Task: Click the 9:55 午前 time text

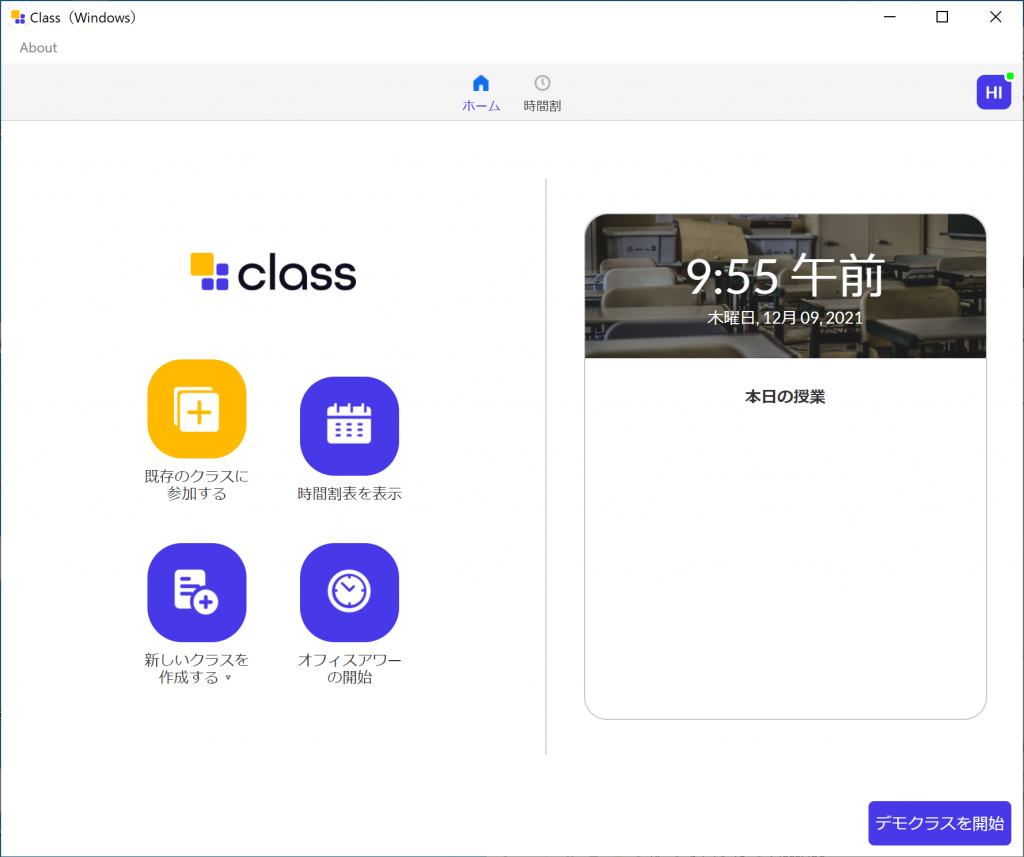Action: 785,276
